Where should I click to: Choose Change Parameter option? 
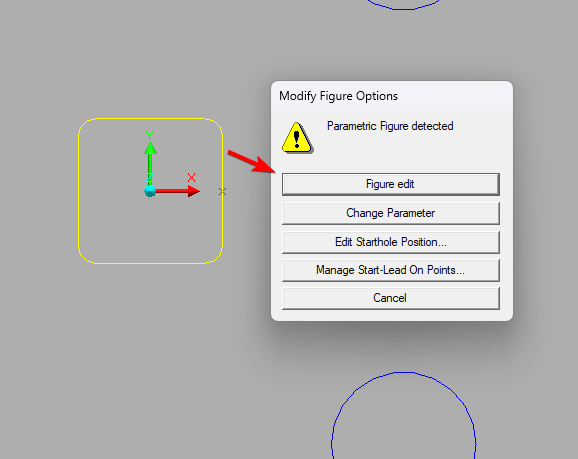(x=390, y=213)
